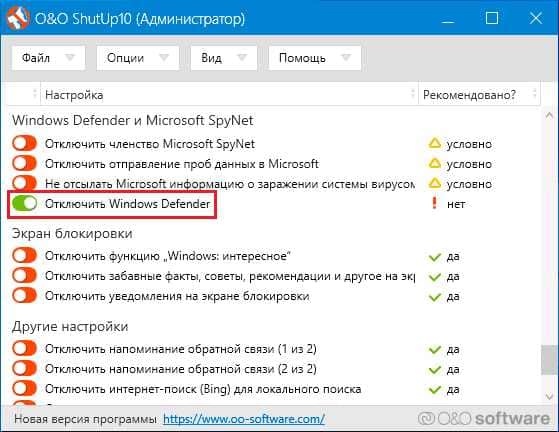
Task: Click the warning triangle for data samples row
Action: point(435,163)
